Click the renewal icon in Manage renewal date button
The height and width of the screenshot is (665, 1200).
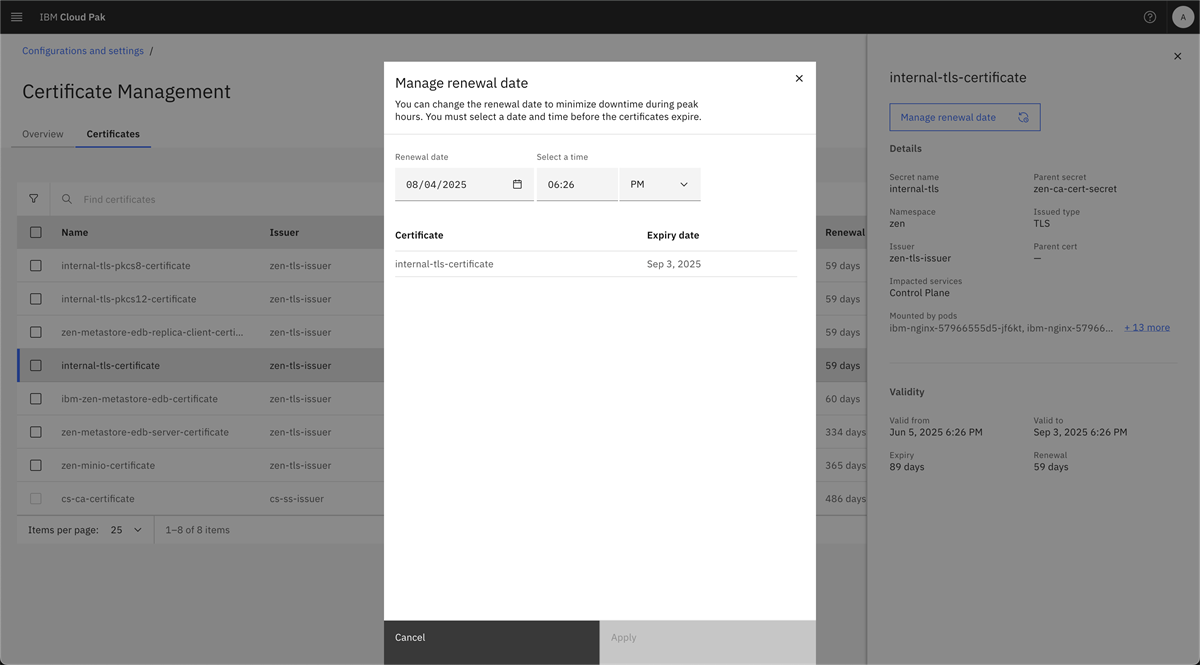point(1023,117)
